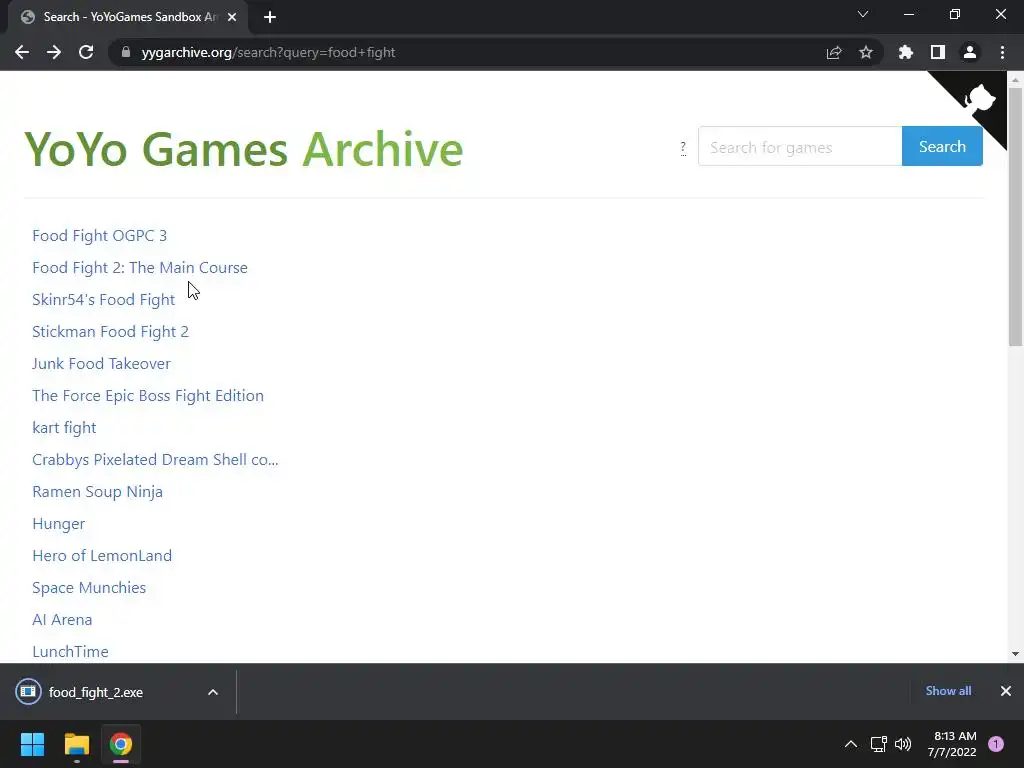
Task: Open the tab search dropdown
Action: click(863, 14)
